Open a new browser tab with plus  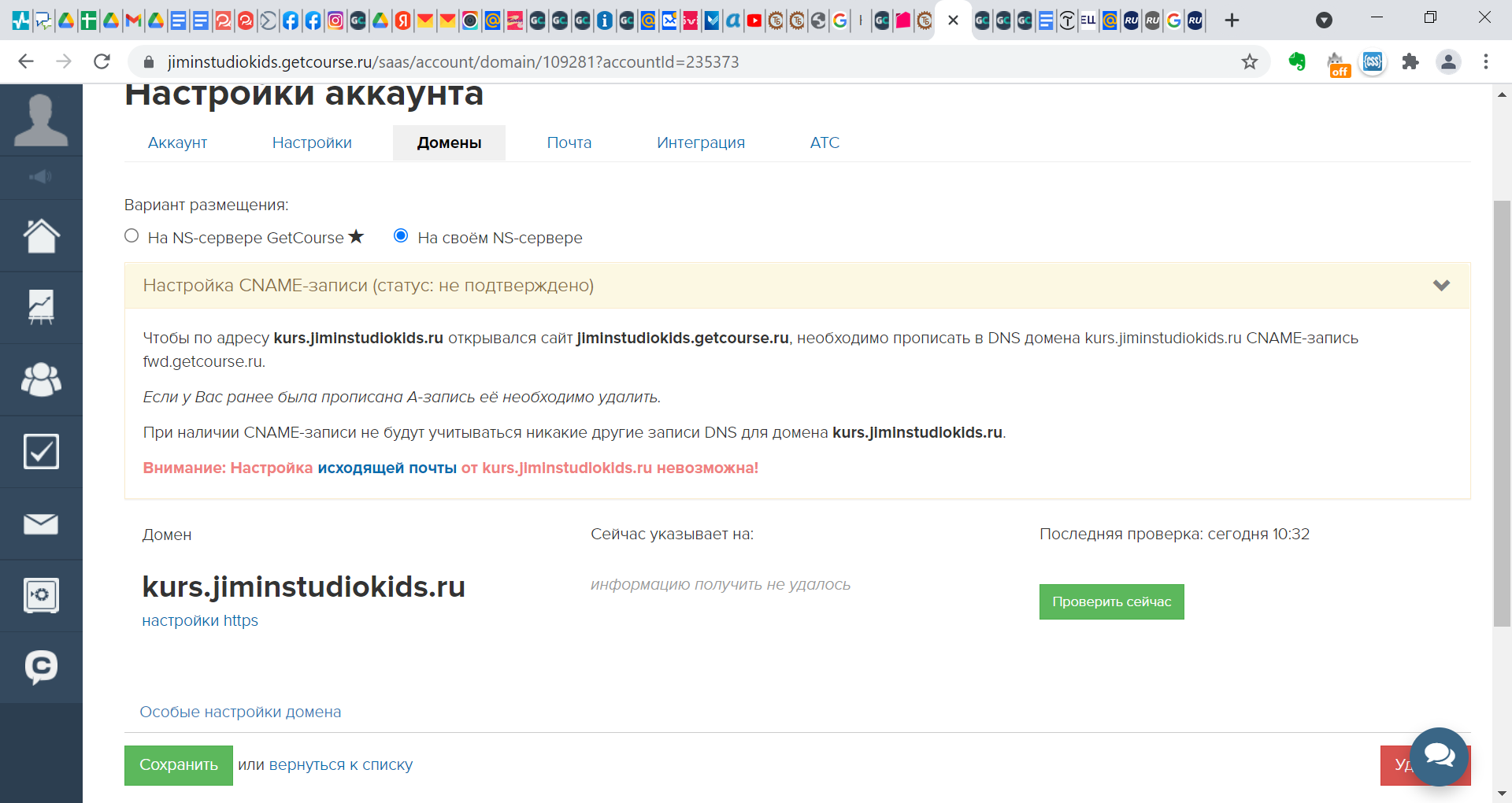[x=1232, y=20]
